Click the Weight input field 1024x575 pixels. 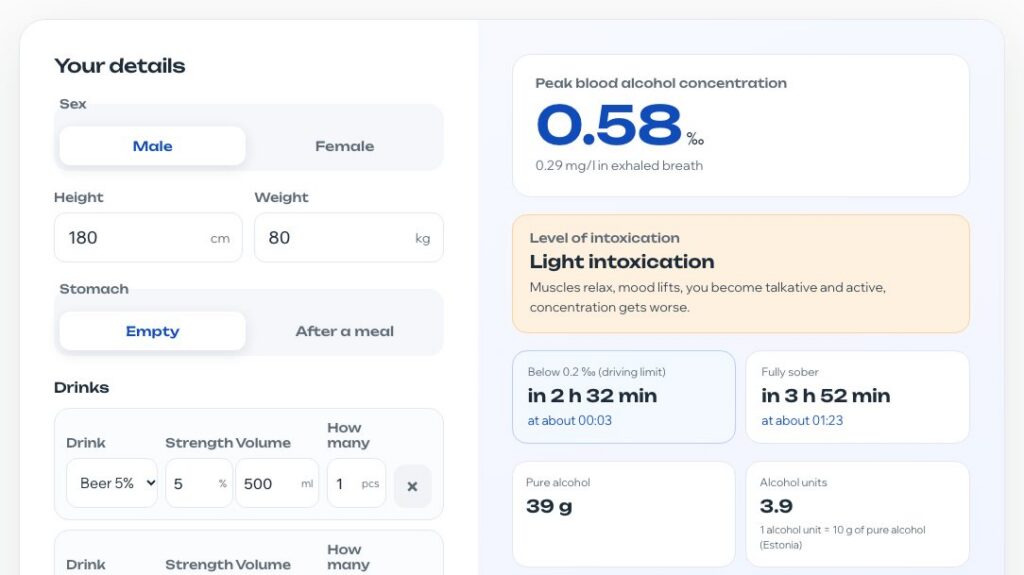tap(349, 238)
